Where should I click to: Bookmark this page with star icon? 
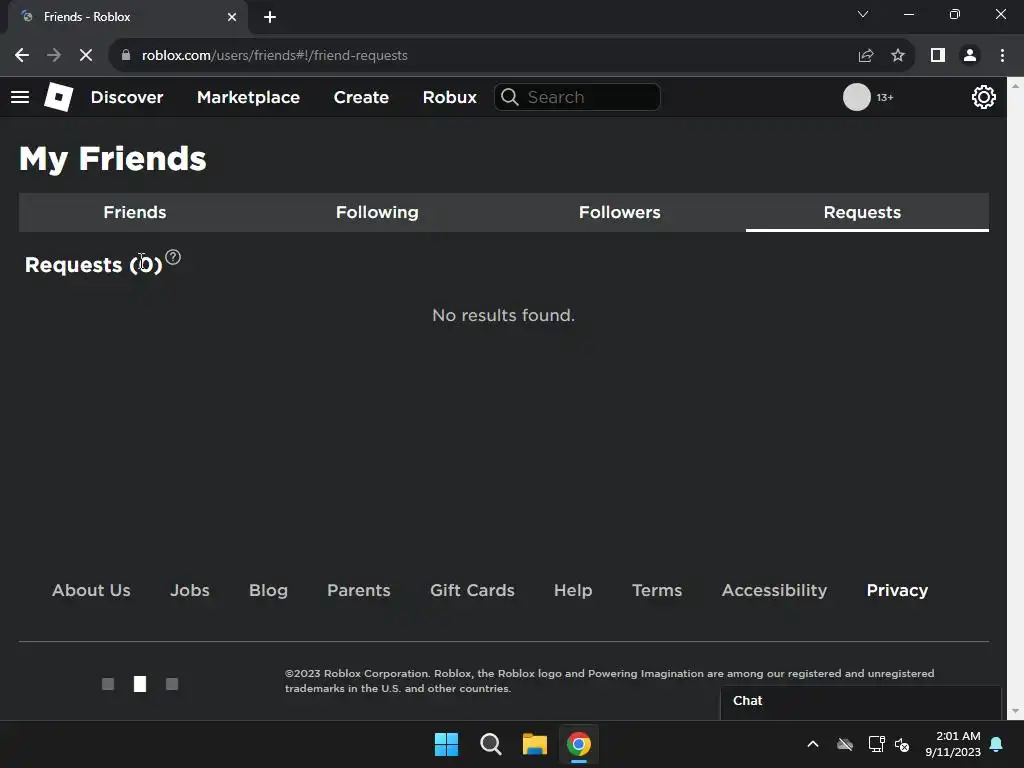point(898,56)
